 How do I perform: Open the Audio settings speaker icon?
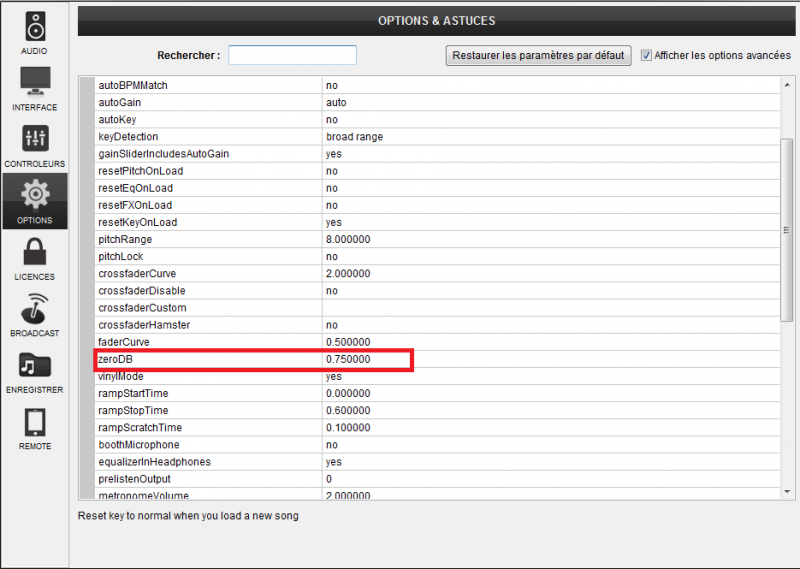pos(35,27)
